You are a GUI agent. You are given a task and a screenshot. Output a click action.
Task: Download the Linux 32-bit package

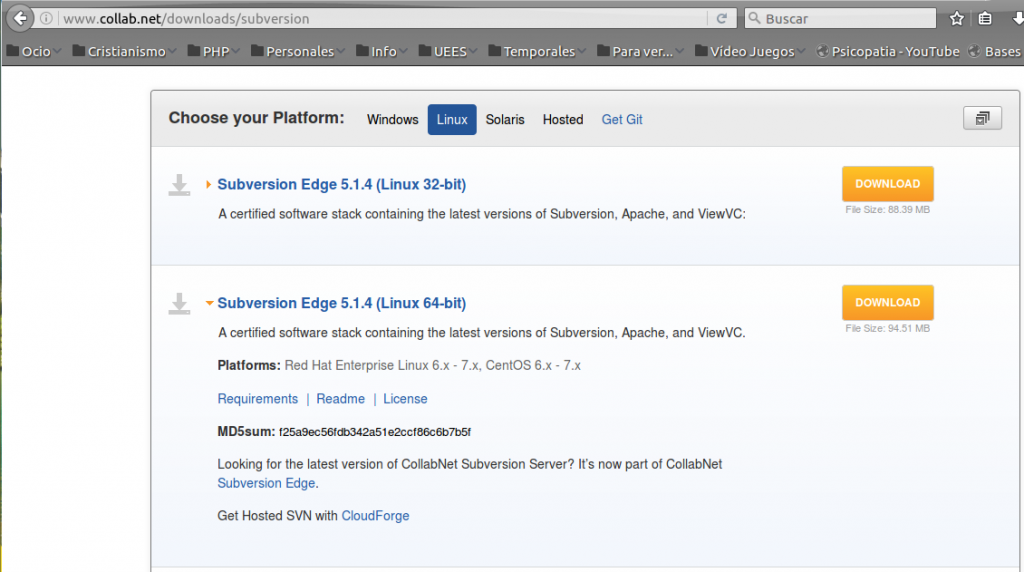pyautogui.click(x=888, y=183)
